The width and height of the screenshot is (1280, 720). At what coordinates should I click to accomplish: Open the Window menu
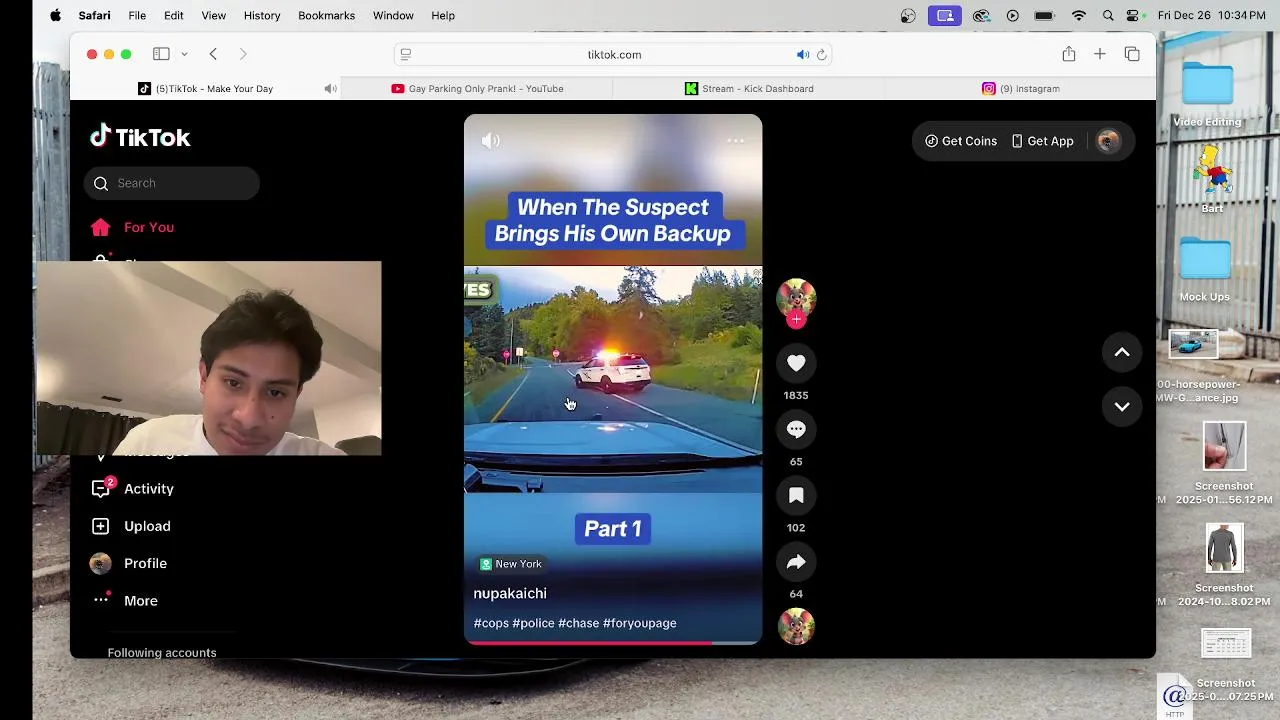pos(393,15)
